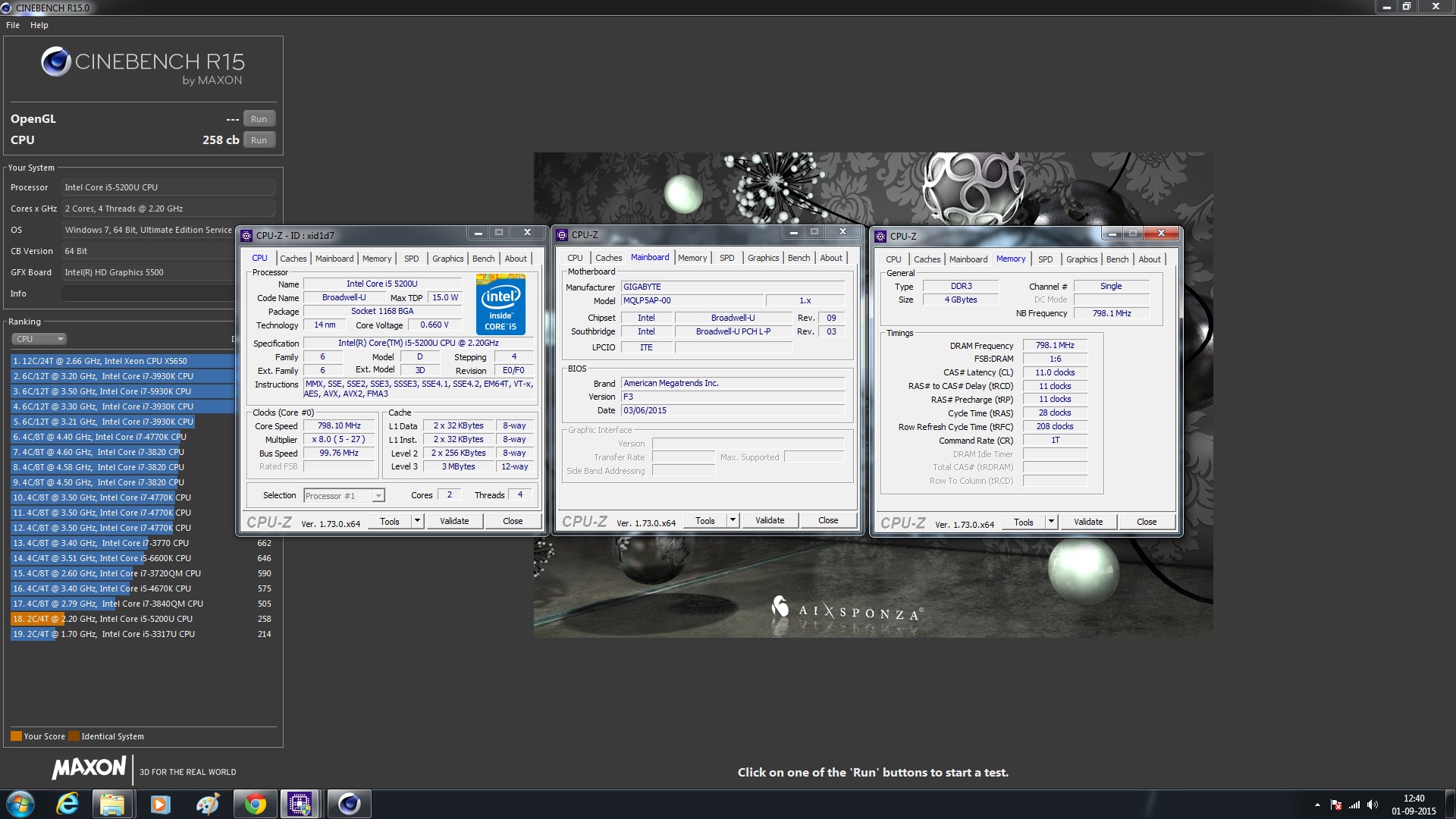Open Paint icon in taskbar
The width and height of the screenshot is (1456, 819).
(207, 804)
